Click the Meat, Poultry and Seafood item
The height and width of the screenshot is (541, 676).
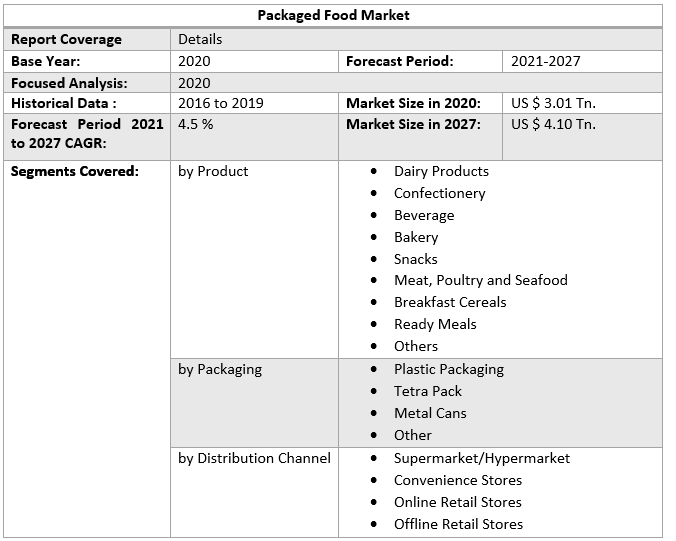pyautogui.click(x=480, y=280)
